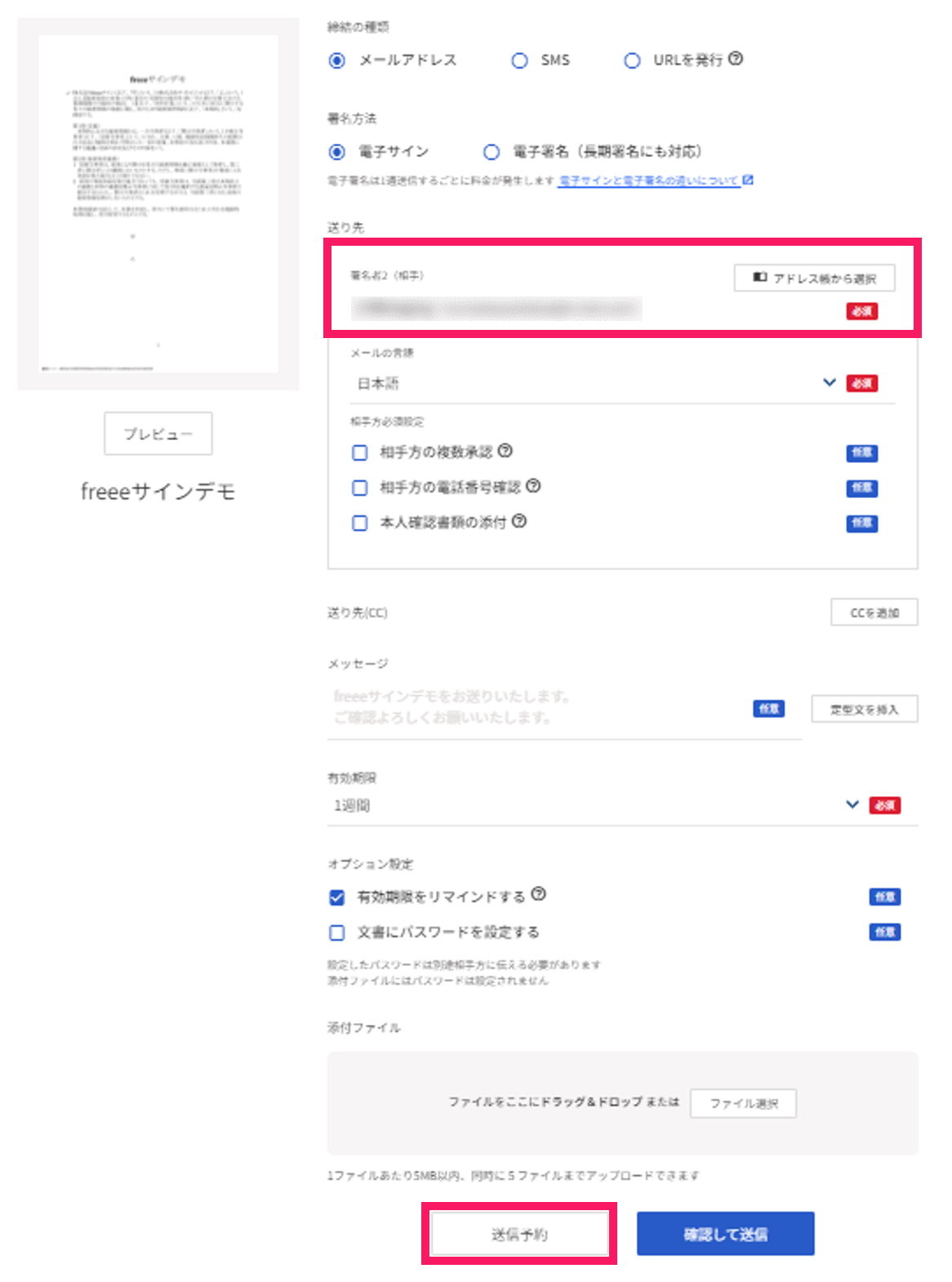
Task: Click the freeeサインデモ document title text
Action: tap(158, 492)
